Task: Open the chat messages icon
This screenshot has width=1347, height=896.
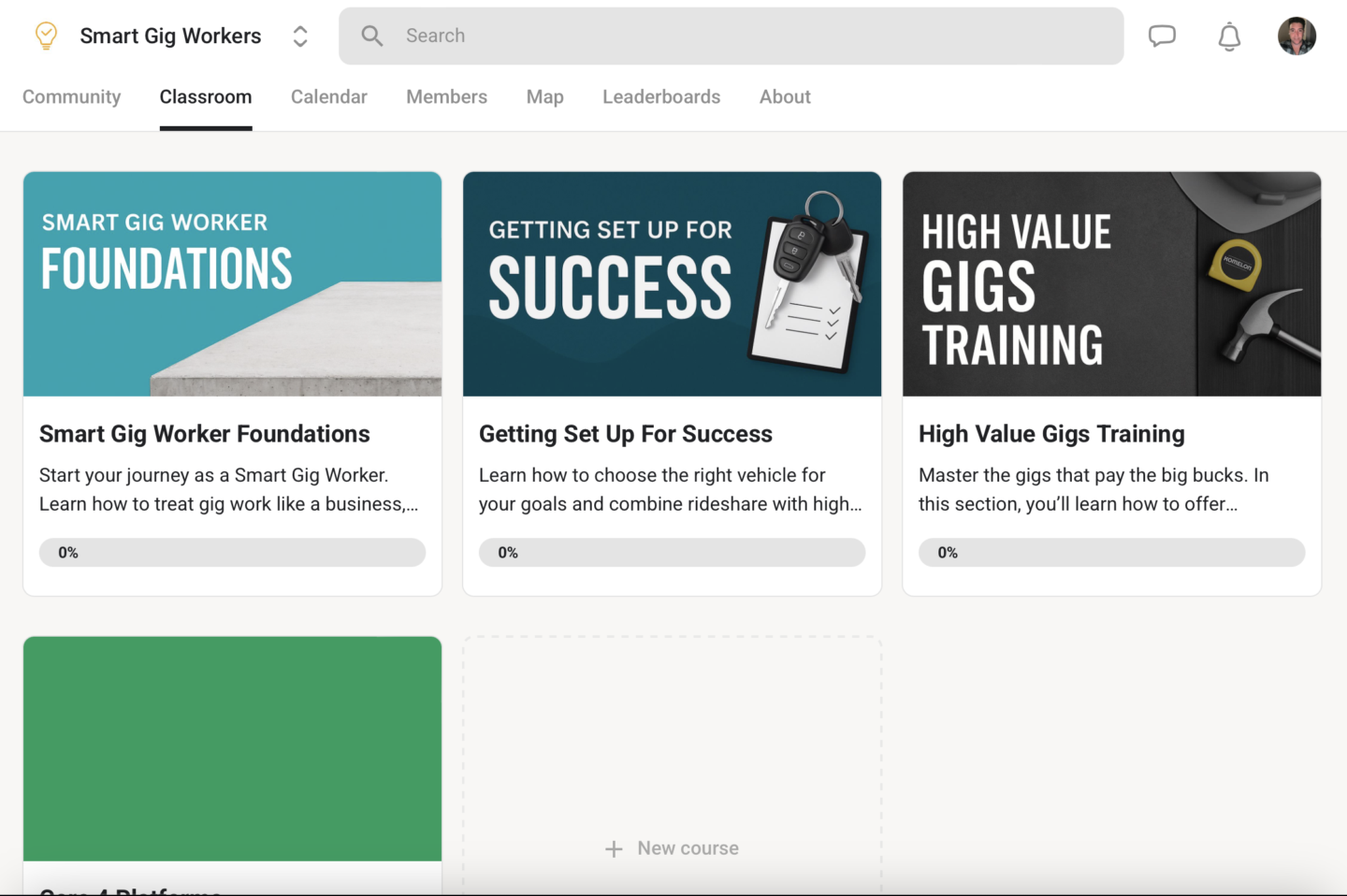Action: (1162, 36)
